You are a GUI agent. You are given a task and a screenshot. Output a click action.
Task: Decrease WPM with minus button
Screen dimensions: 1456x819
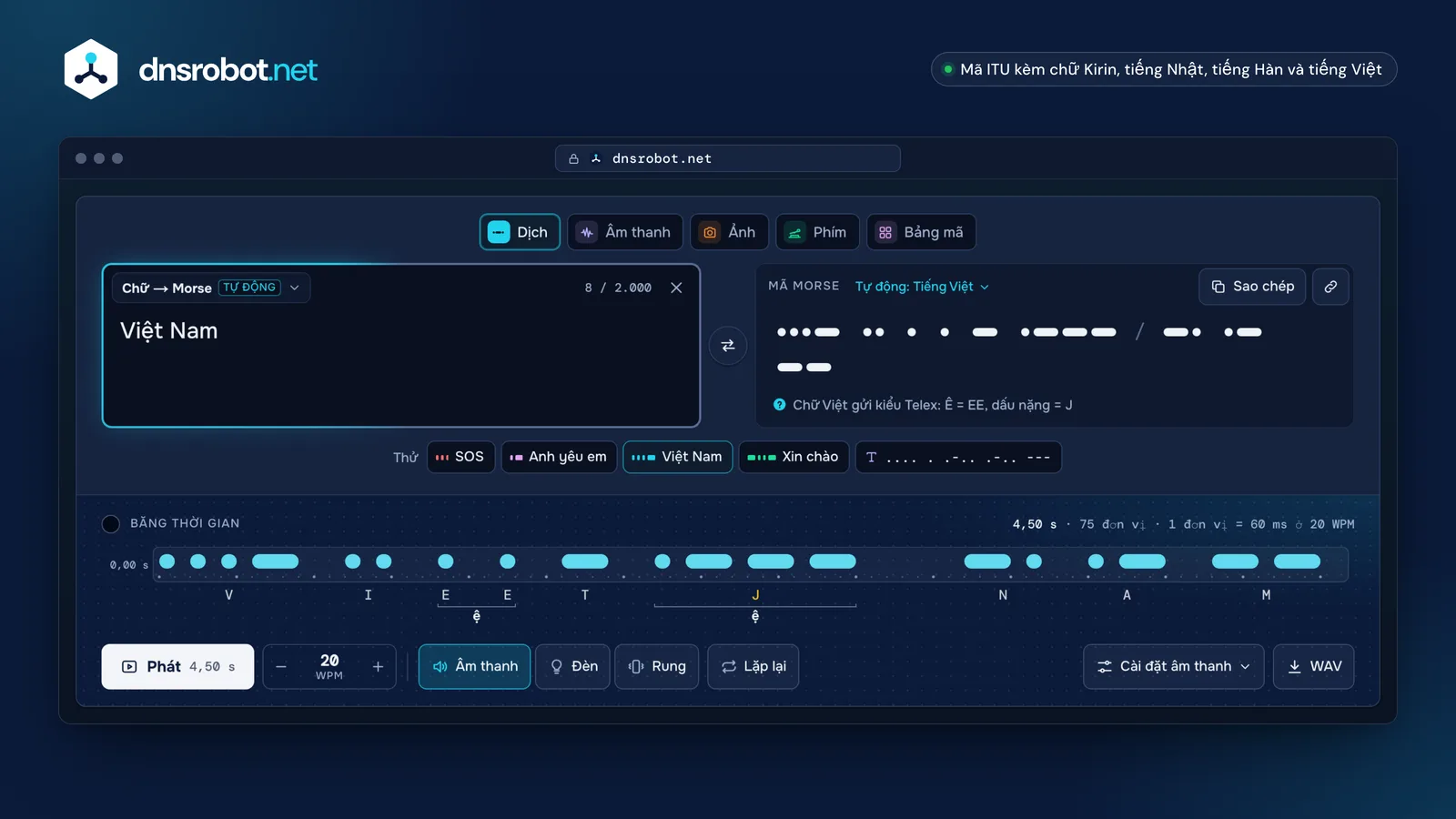pyautogui.click(x=281, y=667)
